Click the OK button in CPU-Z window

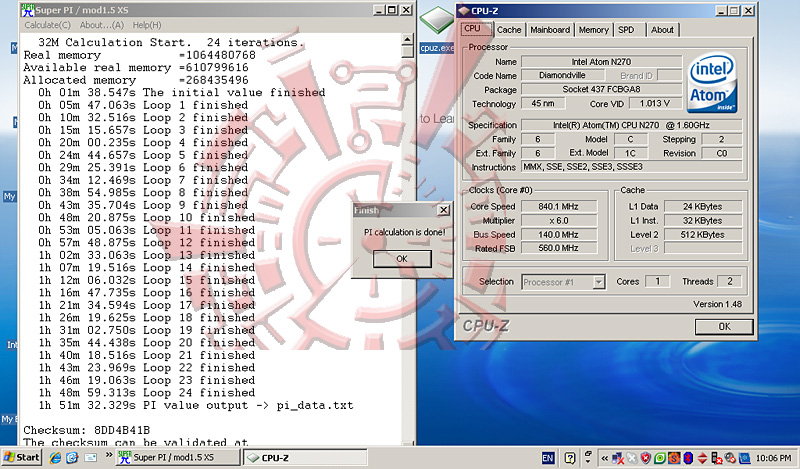[x=724, y=327]
